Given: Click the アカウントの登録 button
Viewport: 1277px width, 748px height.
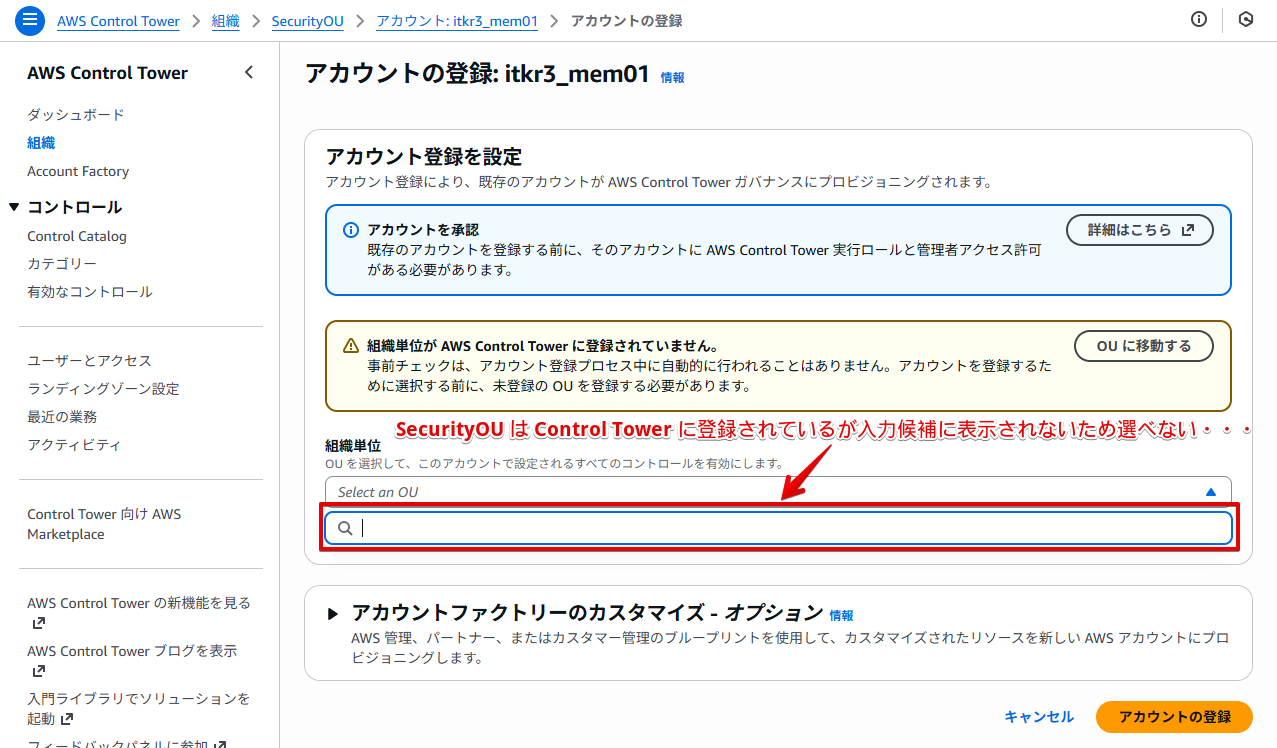Looking at the screenshot, I should point(1174,717).
